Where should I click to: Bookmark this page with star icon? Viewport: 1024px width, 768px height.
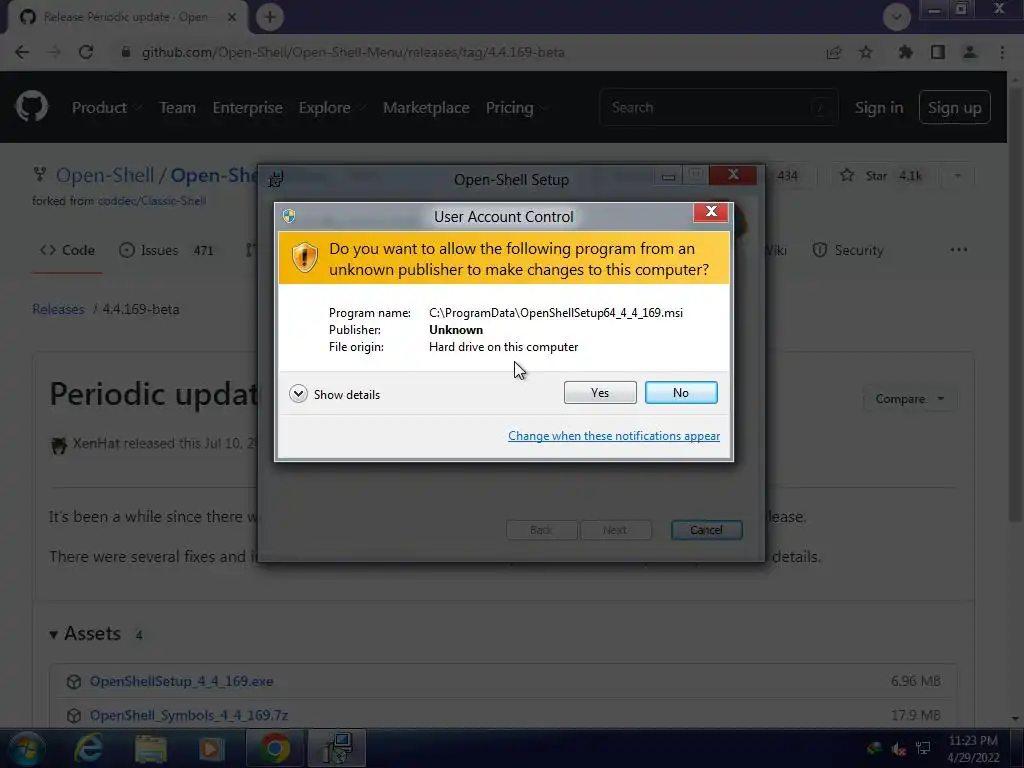pyautogui.click(x=866, y=52)
